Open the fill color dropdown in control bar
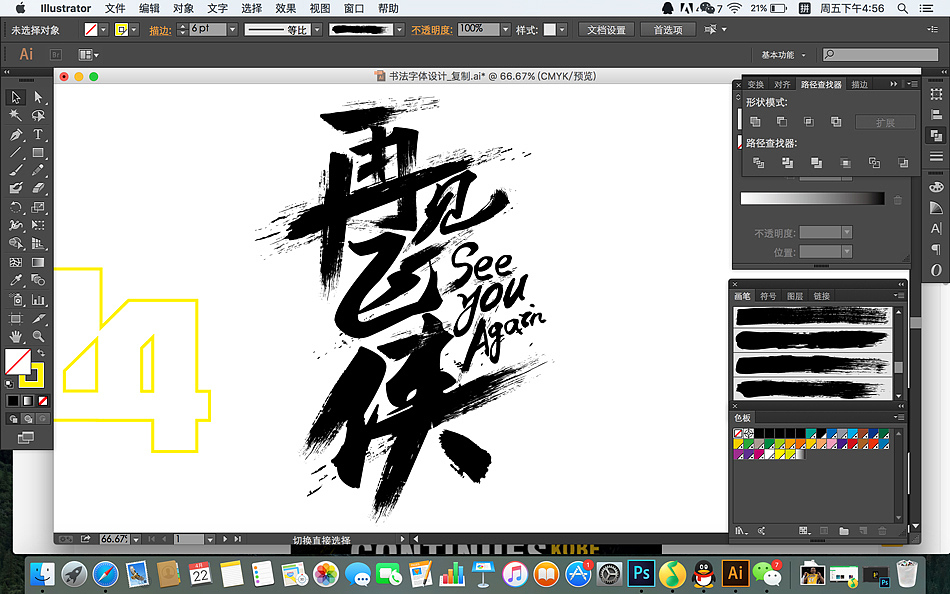The width and height of the screenshot is (950, 594). coord(104,29)
